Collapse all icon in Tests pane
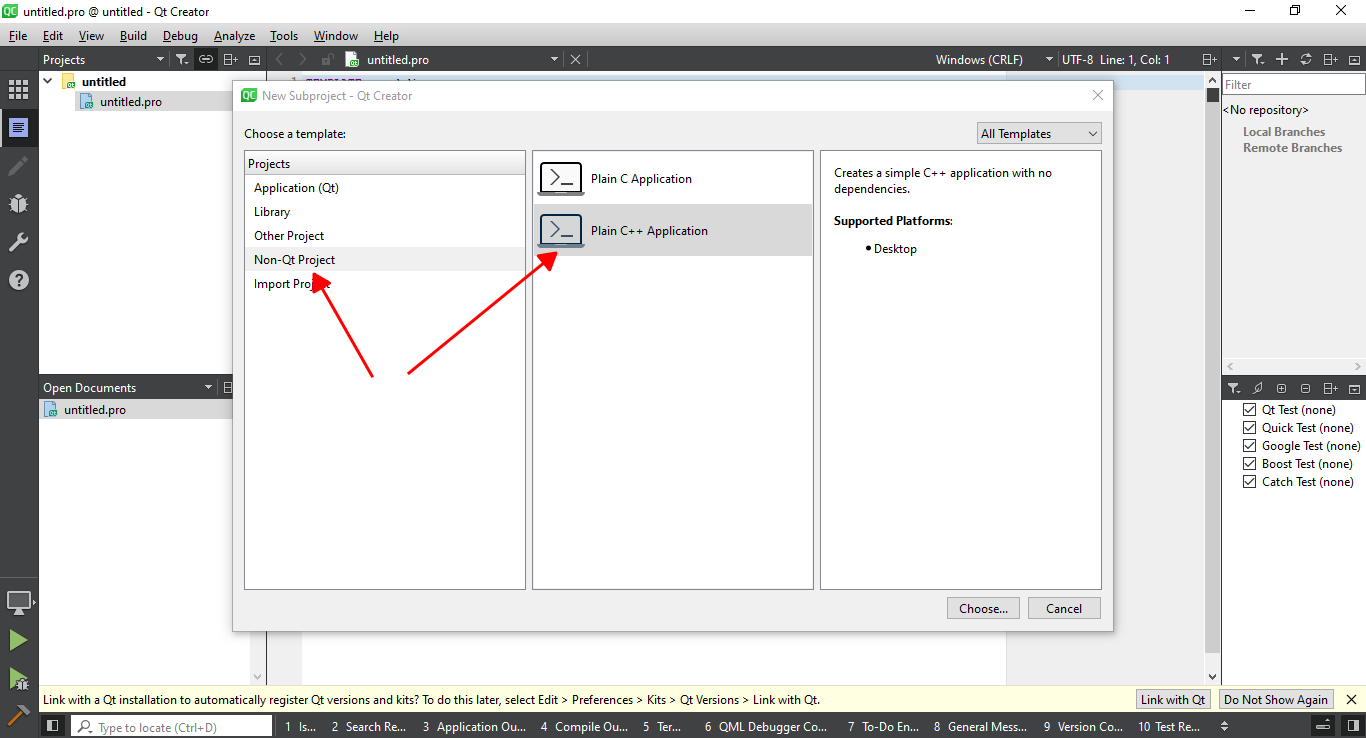 tap(1306, 388)
